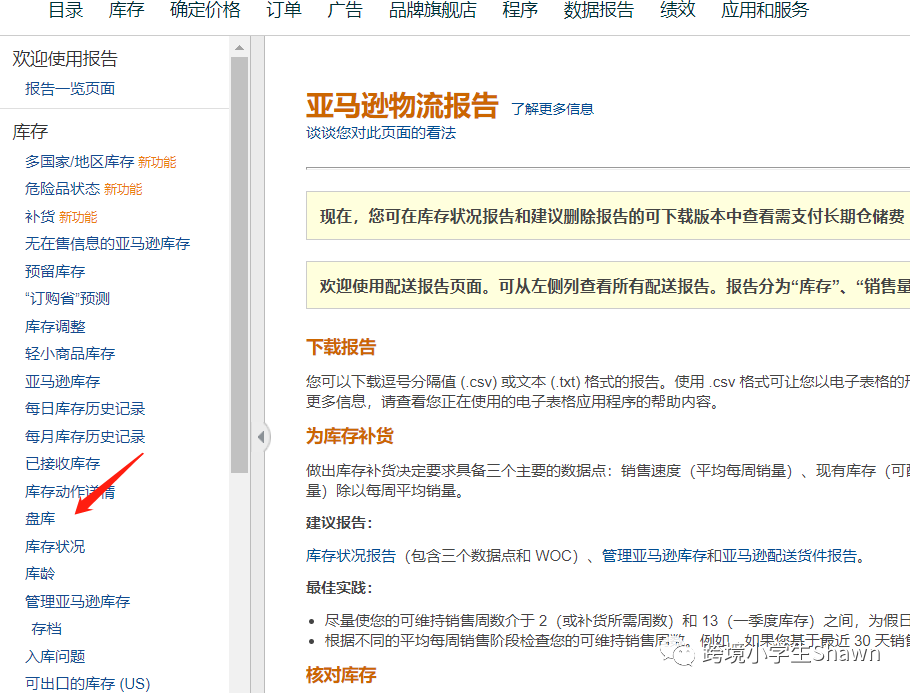Open the 轻小商品库存 report

70,353
